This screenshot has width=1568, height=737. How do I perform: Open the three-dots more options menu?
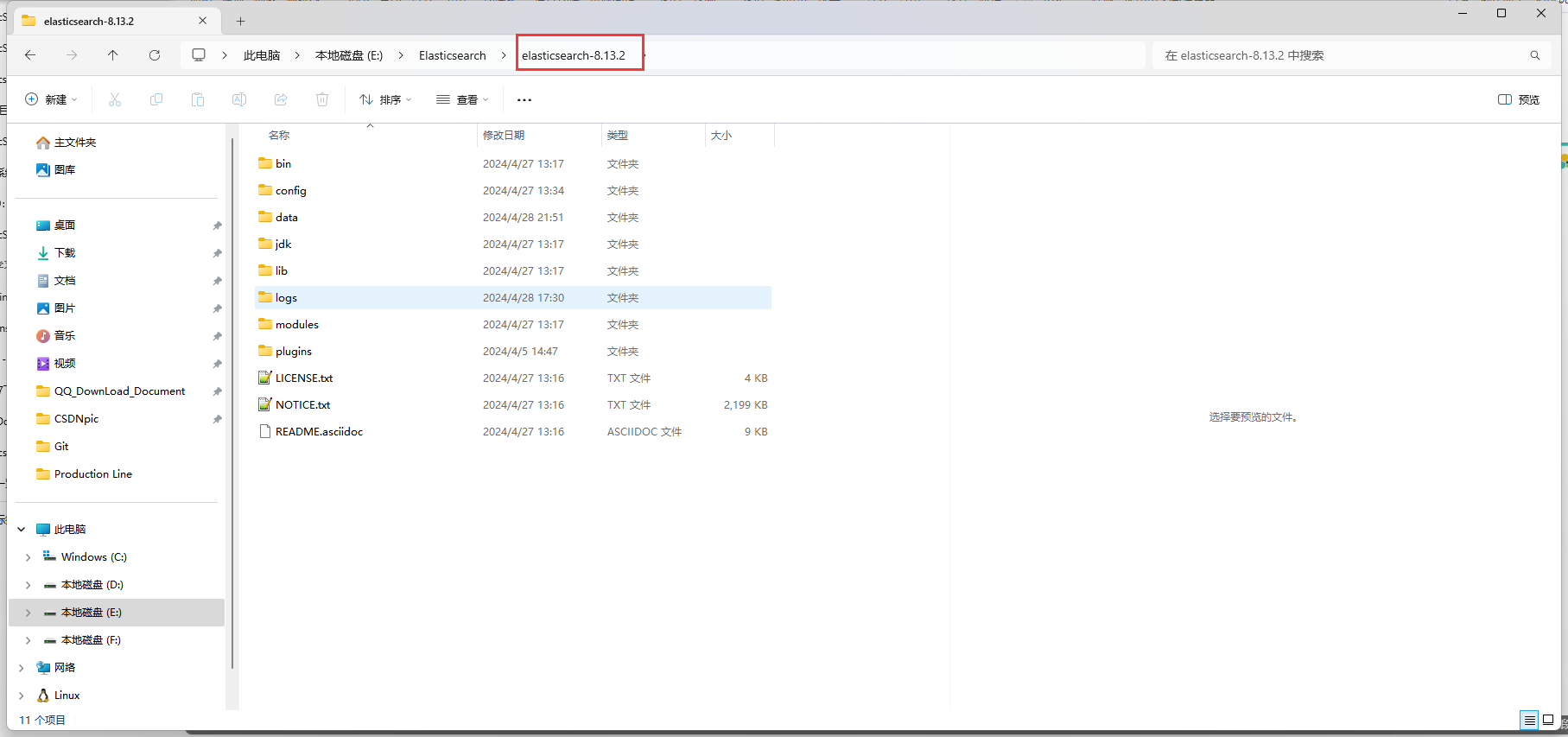click(x=524, y=99)
